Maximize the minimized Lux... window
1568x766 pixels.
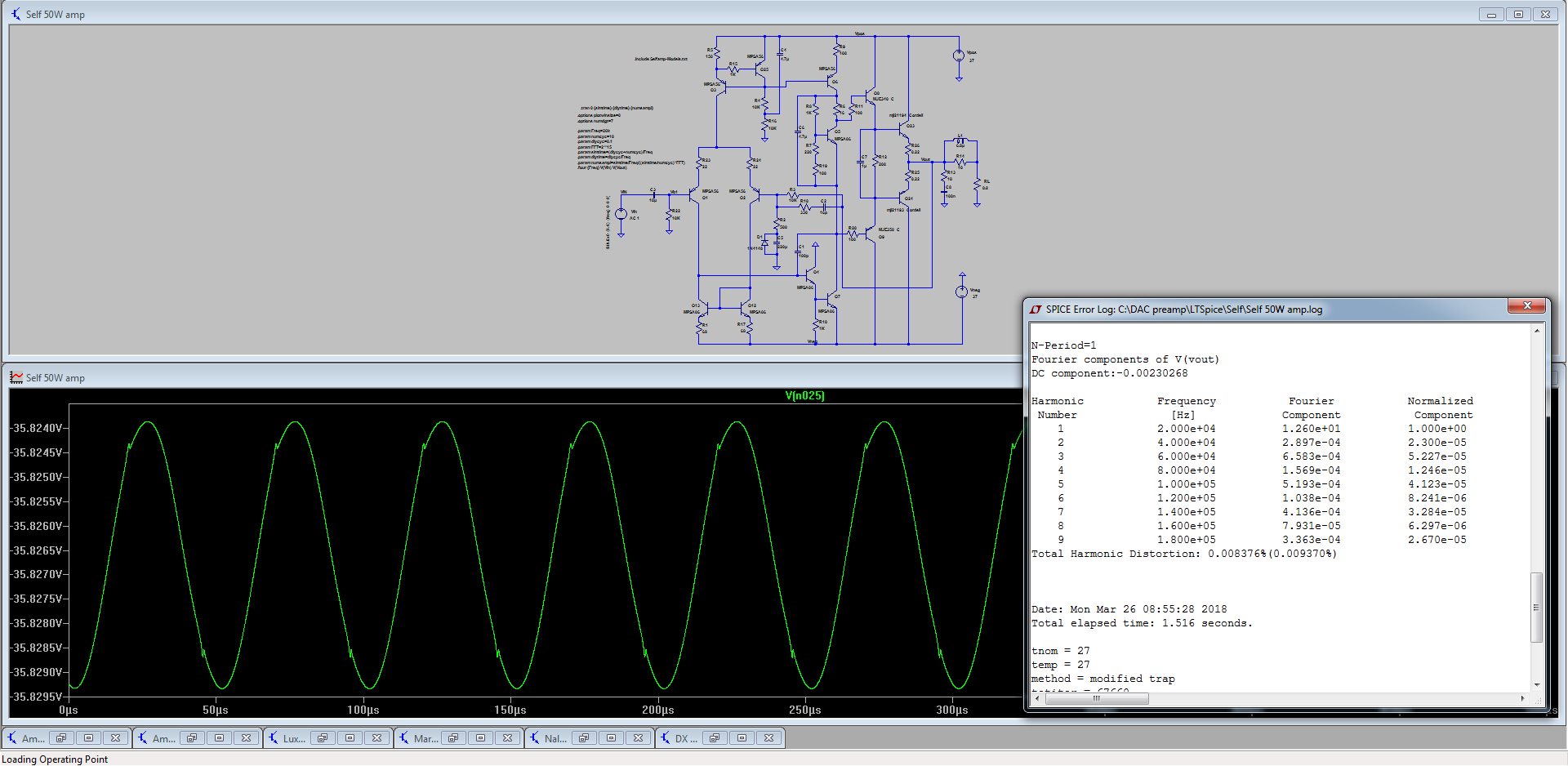pos(350,738)
